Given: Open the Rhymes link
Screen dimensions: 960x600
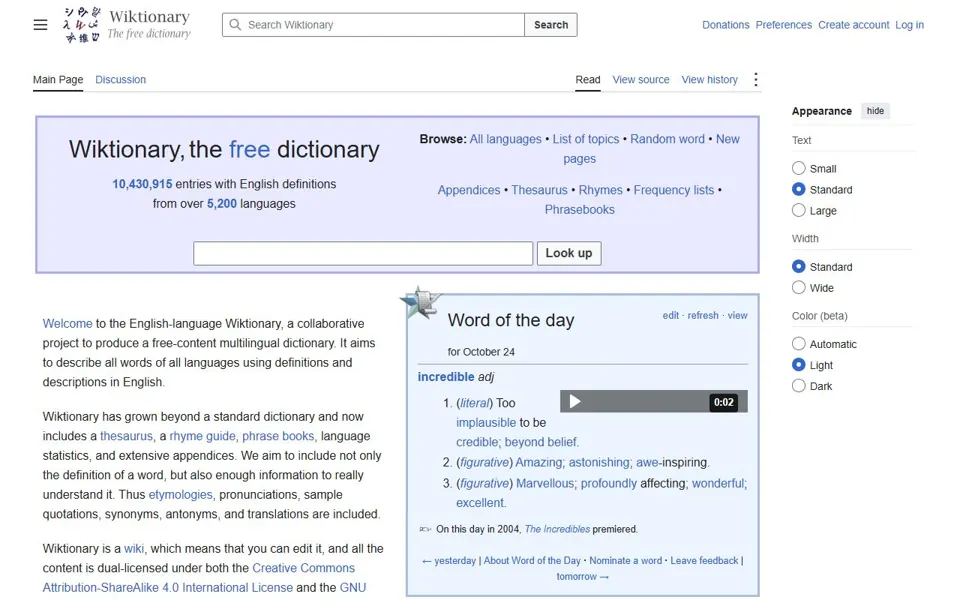Looking at the screenshot, I should click(601, 190).
